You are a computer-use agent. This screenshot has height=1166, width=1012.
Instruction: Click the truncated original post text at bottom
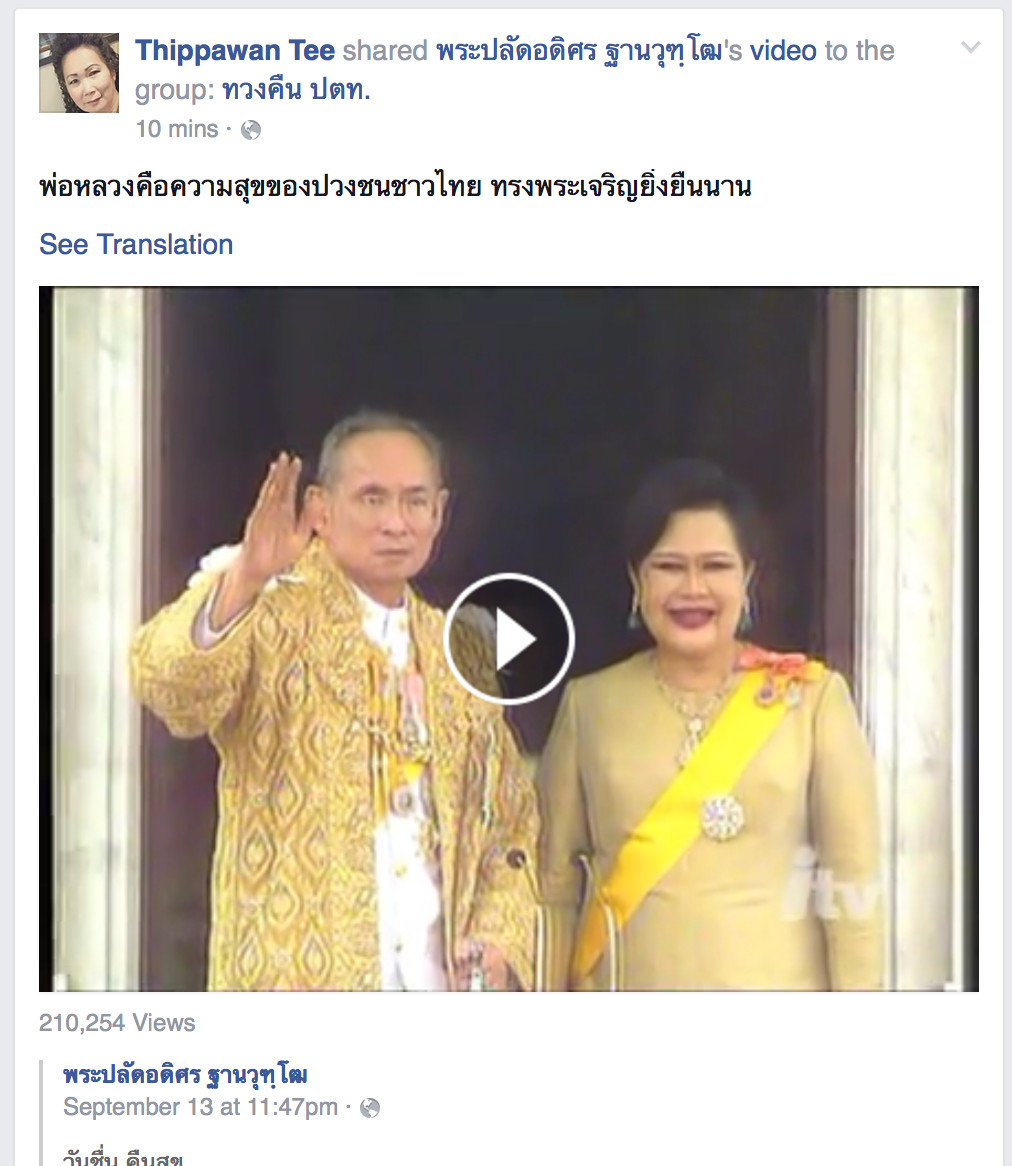[123, 1157]
